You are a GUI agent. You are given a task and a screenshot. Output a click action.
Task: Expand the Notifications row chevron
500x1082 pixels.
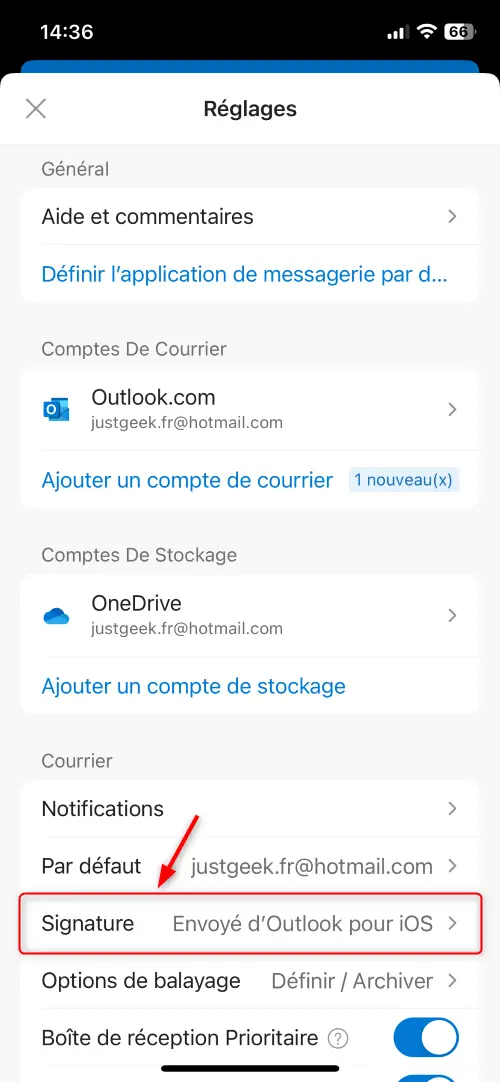(x=452, y=808)
